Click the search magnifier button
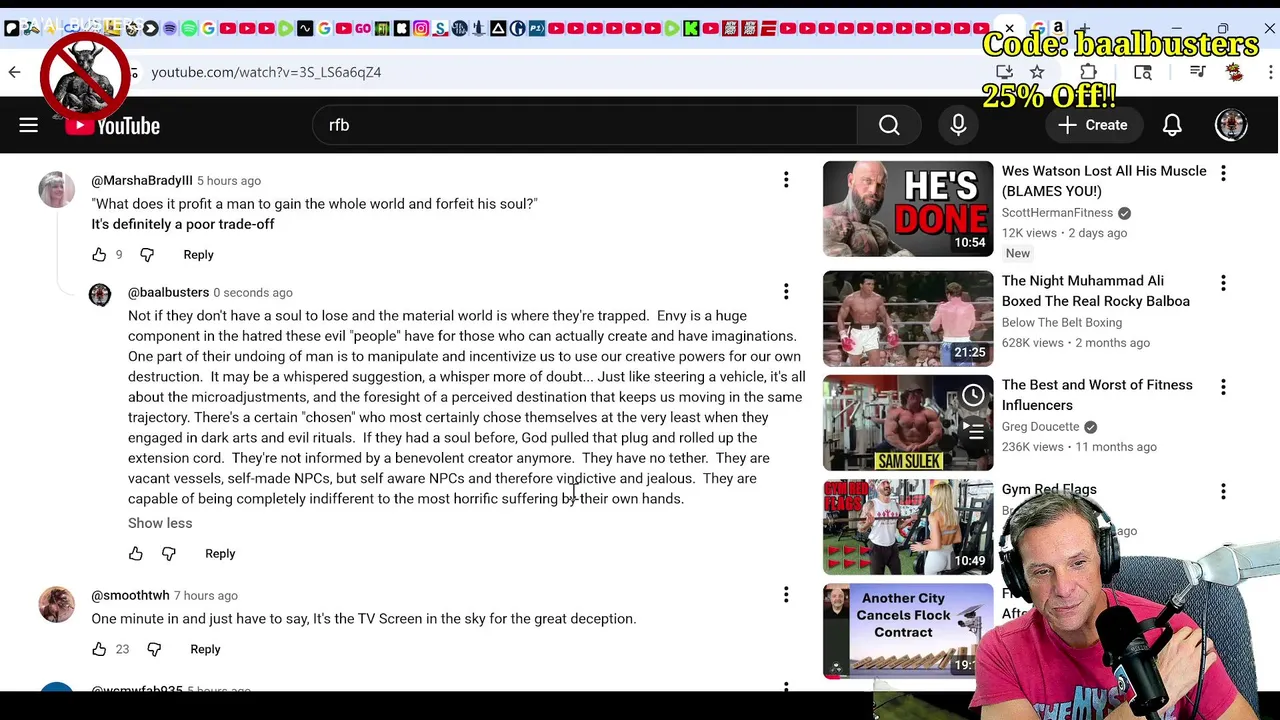The height and width of the screenshot is (720, 1280). click(x=889, y=125)
